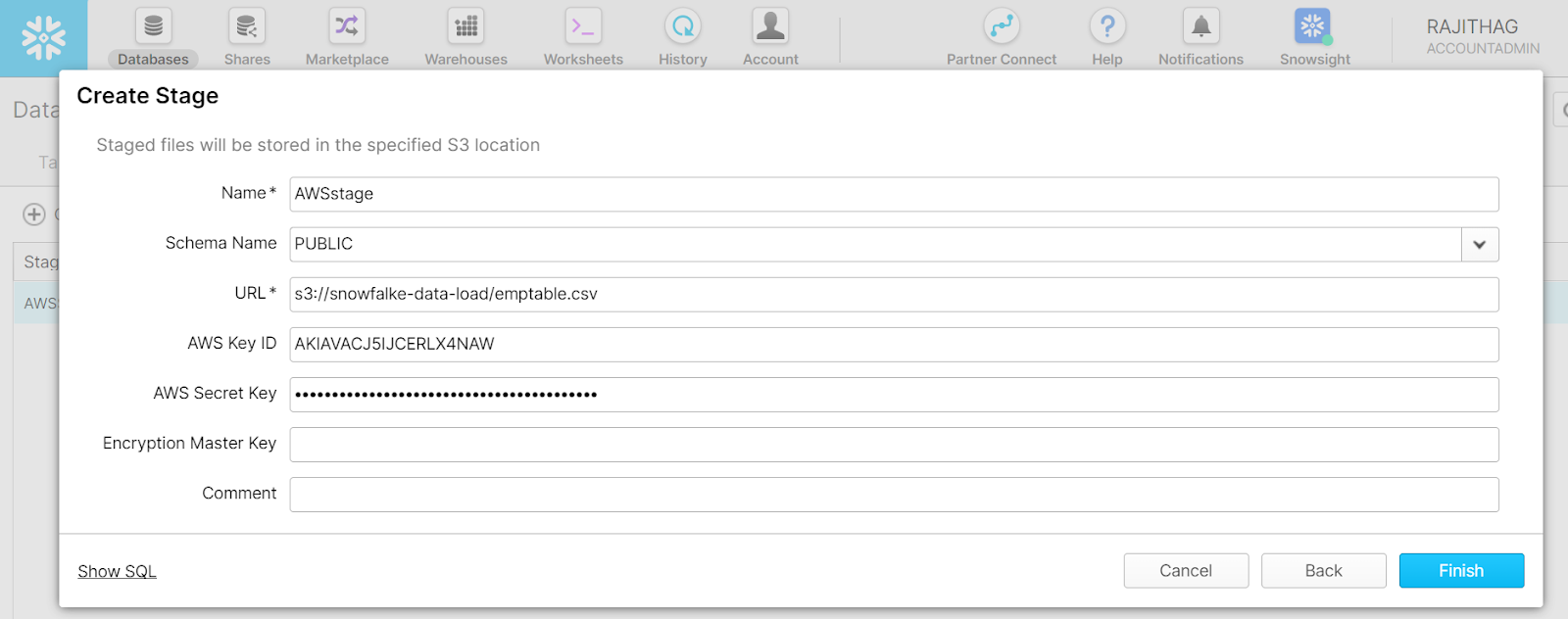The width and height of the screenshot is (1568, 619).
Task: Click the Comment input field
Action: click(x=894, y=494)
